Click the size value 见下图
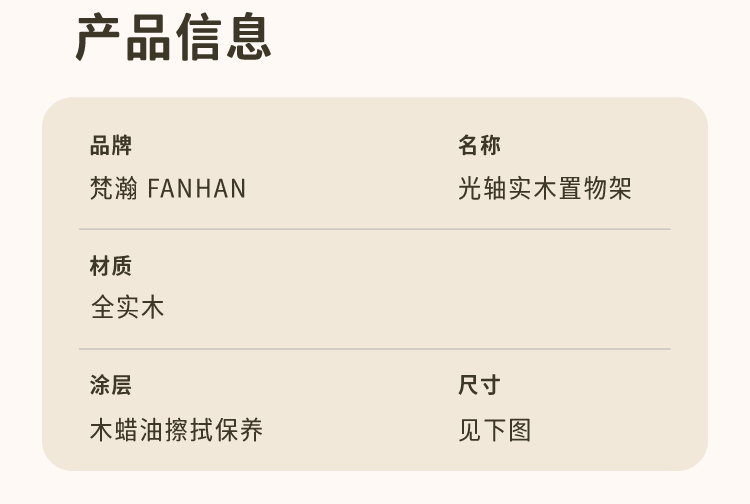Image resolution: width=750 pixels, height=504 pixels. (x=495, y=429)
